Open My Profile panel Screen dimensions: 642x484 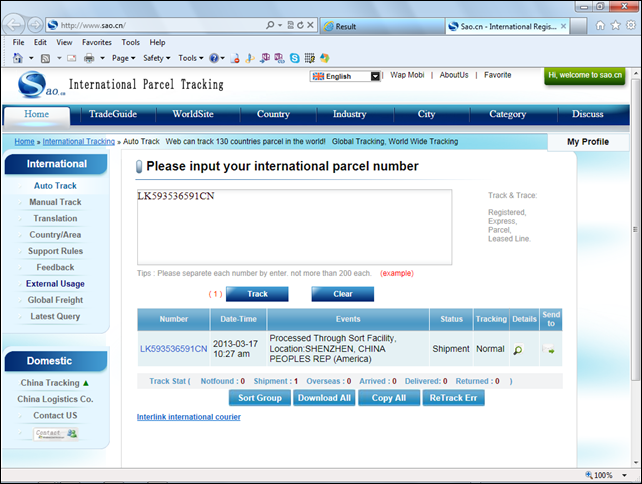(x=588, y=142)
